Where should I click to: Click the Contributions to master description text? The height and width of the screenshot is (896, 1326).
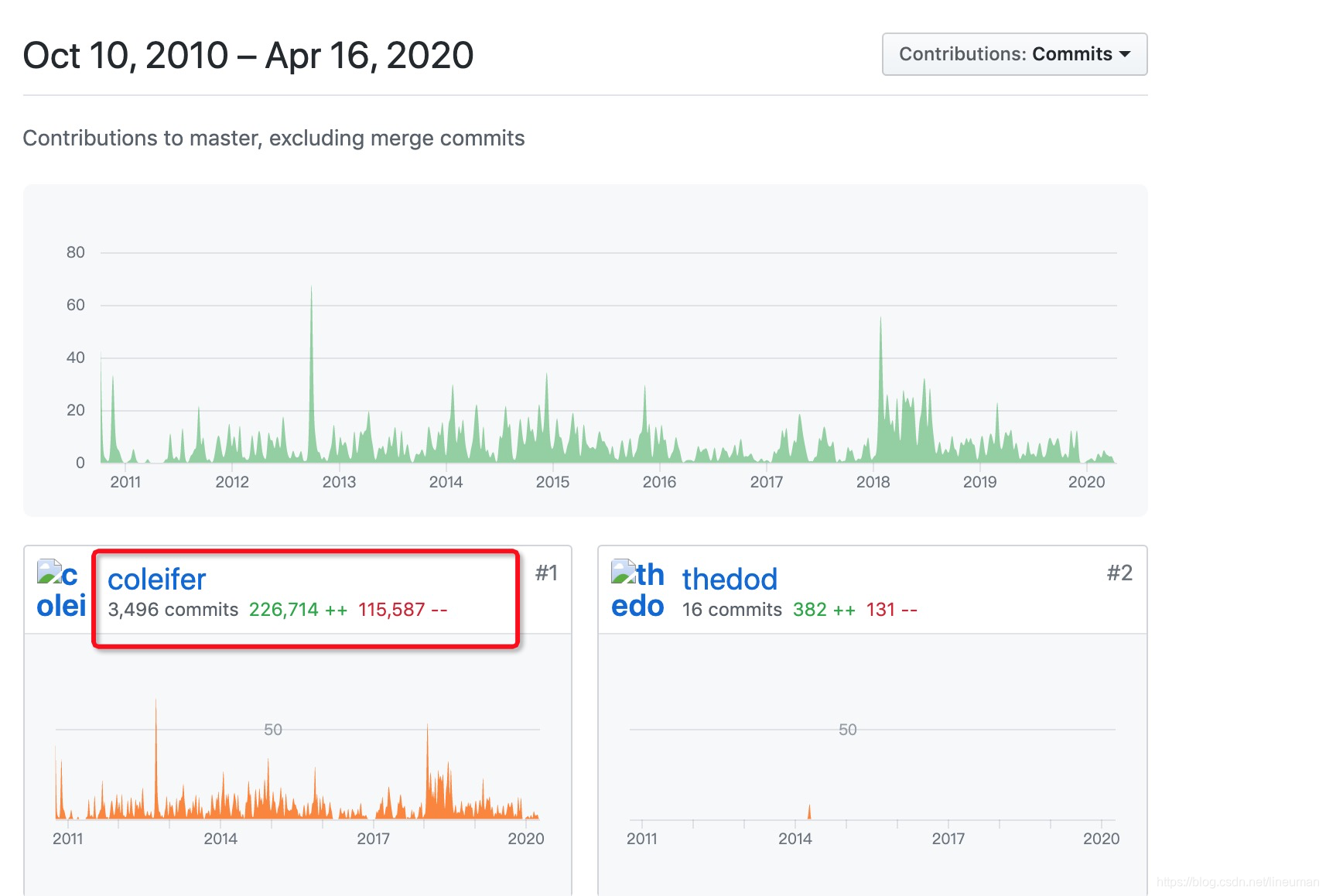[x=274, y=138]
